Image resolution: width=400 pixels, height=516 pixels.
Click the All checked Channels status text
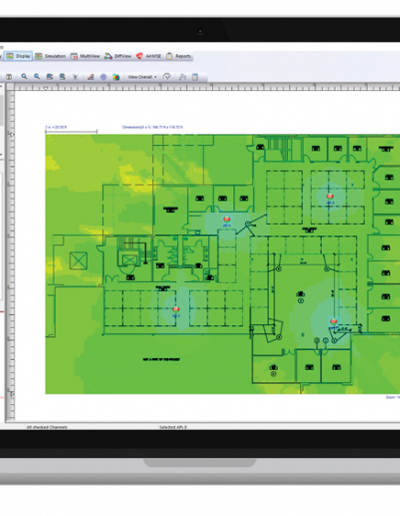click(47, 427)
